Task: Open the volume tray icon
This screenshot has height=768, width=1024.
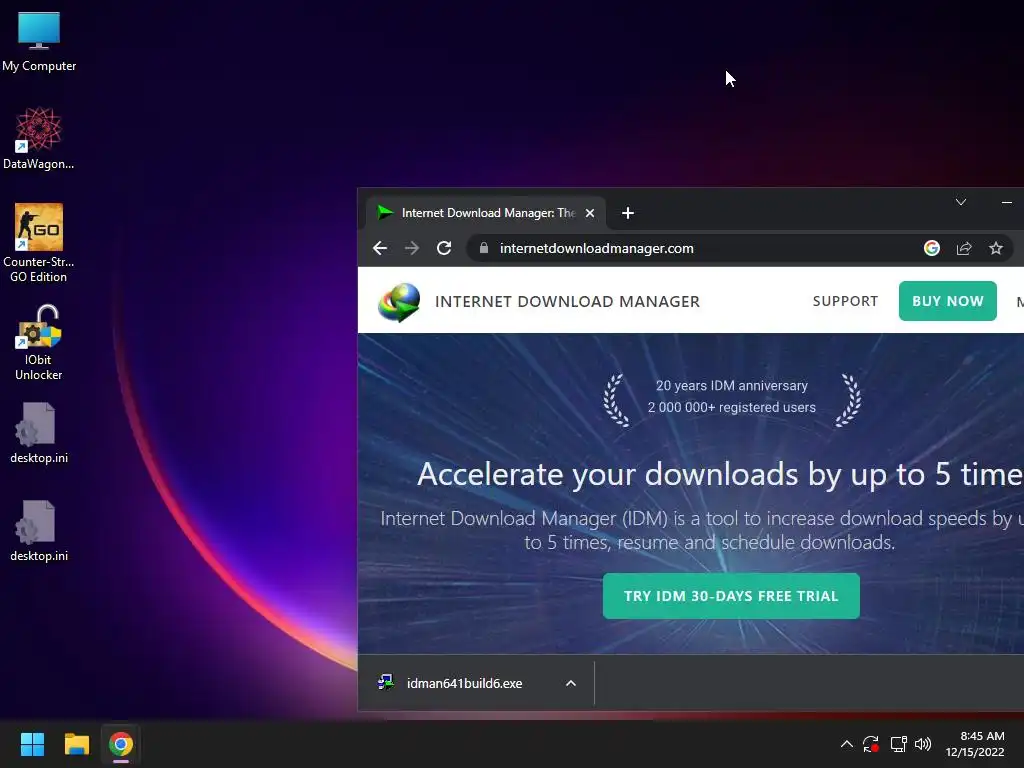Action: tap(923, 744)
